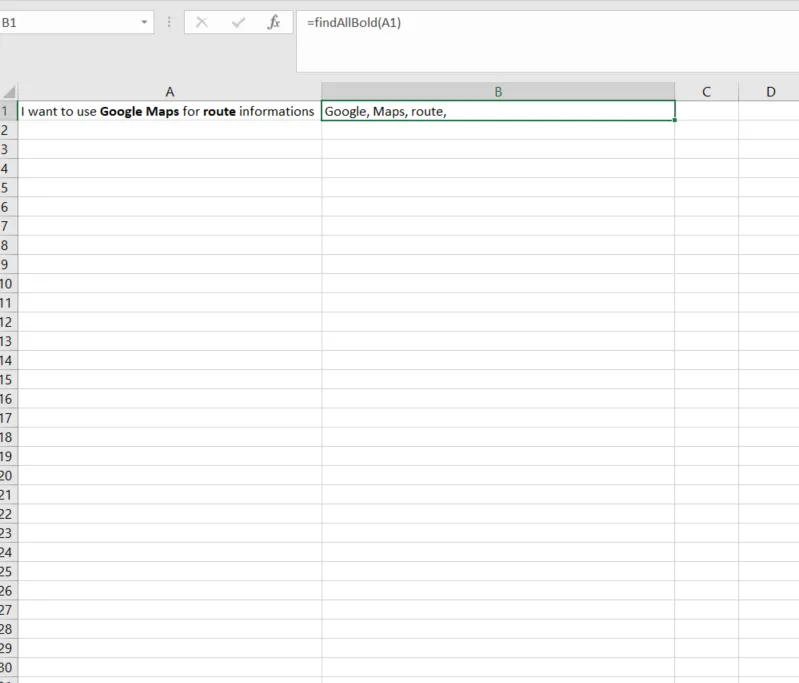Click the formula bar options dots handle
This screenshot has height=683, width=799.
(169, 22)
